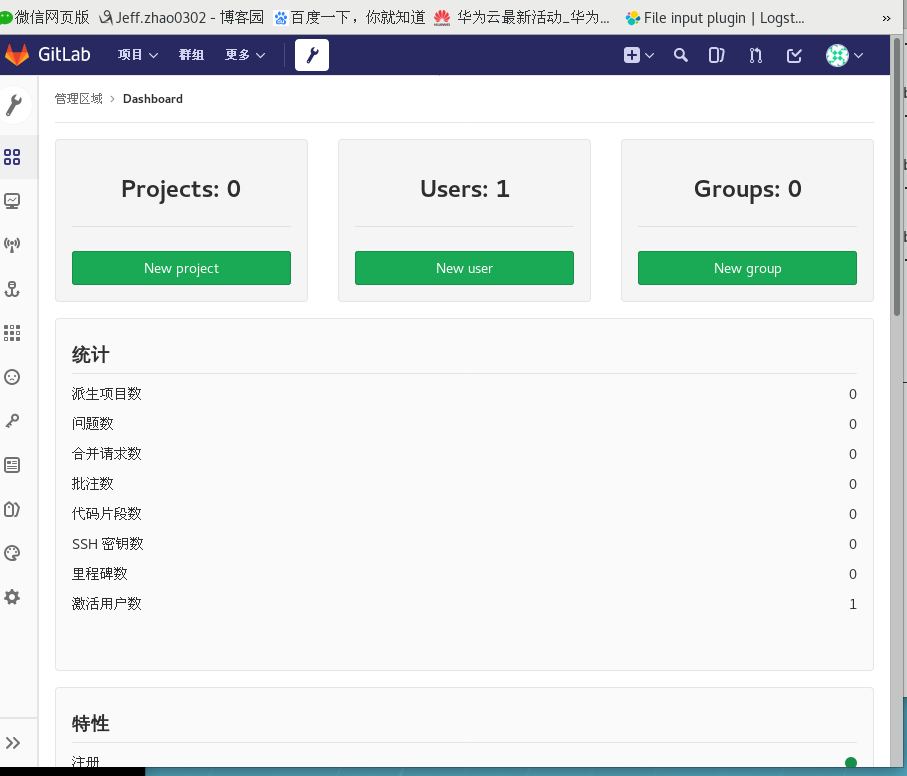Click the Users: 1 heading

click(464, 189)
